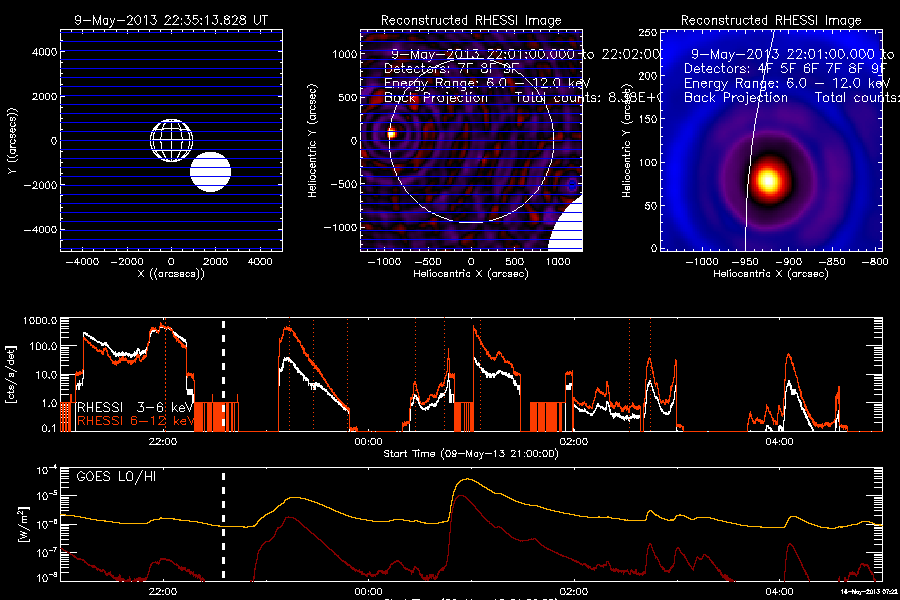
Task: Click the 'GOES LO/HI' plot label
Action: 116,477
